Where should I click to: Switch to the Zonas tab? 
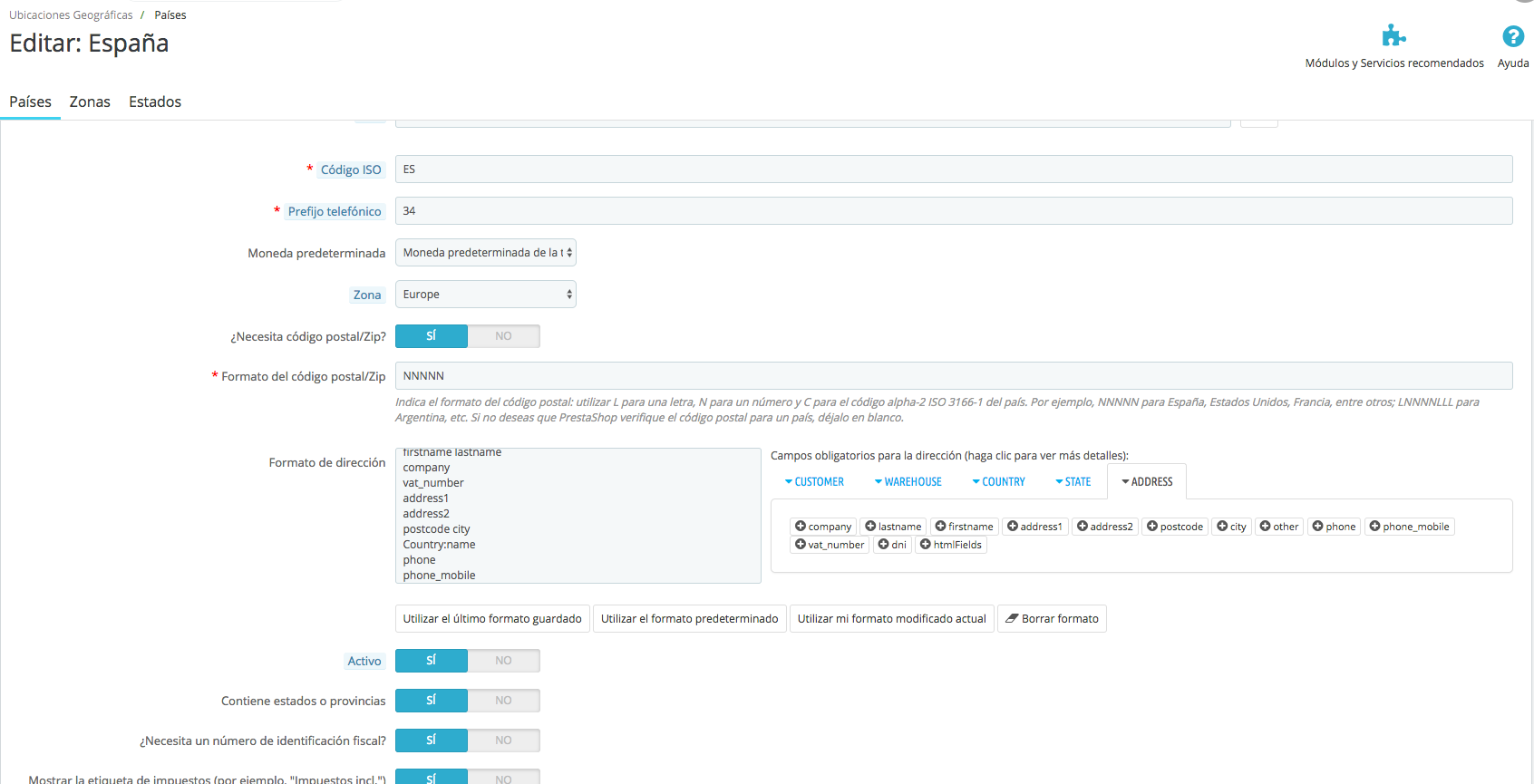[90, 102]
